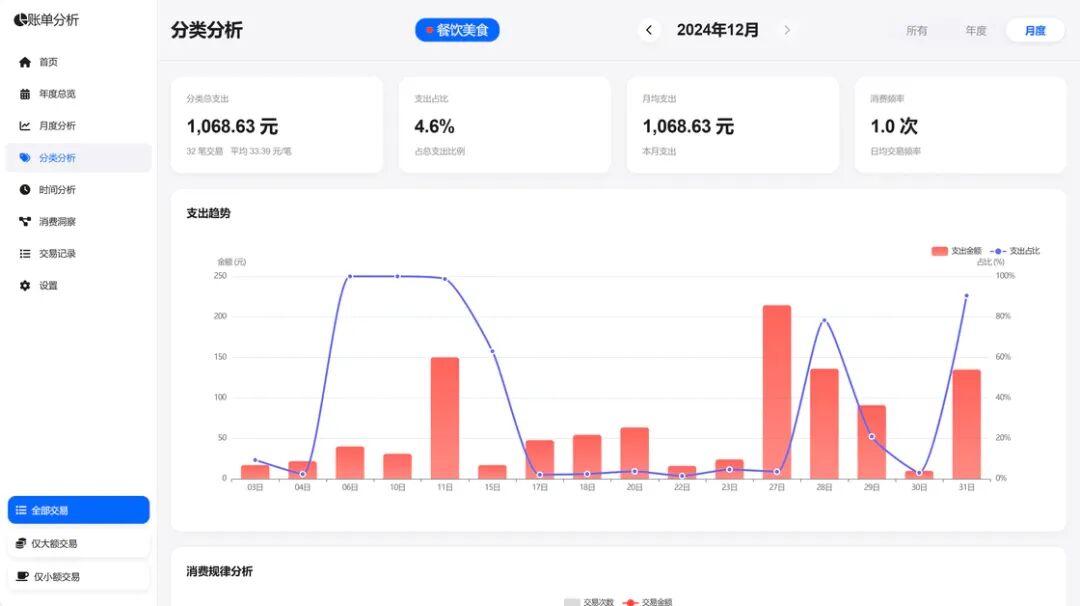Navigate to 消费洞察
The image size is (1080, 606).
79,221
